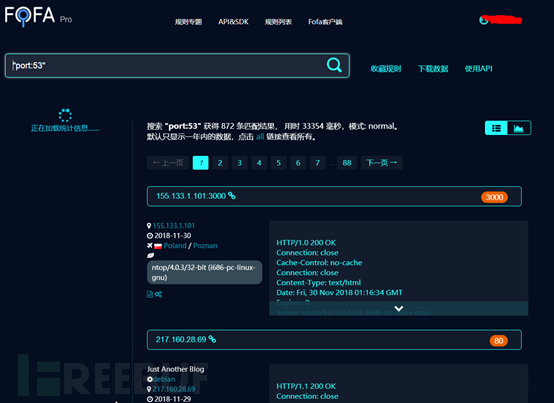
Task: Click the 'Cache-Control: no-cache' line
Action: (319, 262)
